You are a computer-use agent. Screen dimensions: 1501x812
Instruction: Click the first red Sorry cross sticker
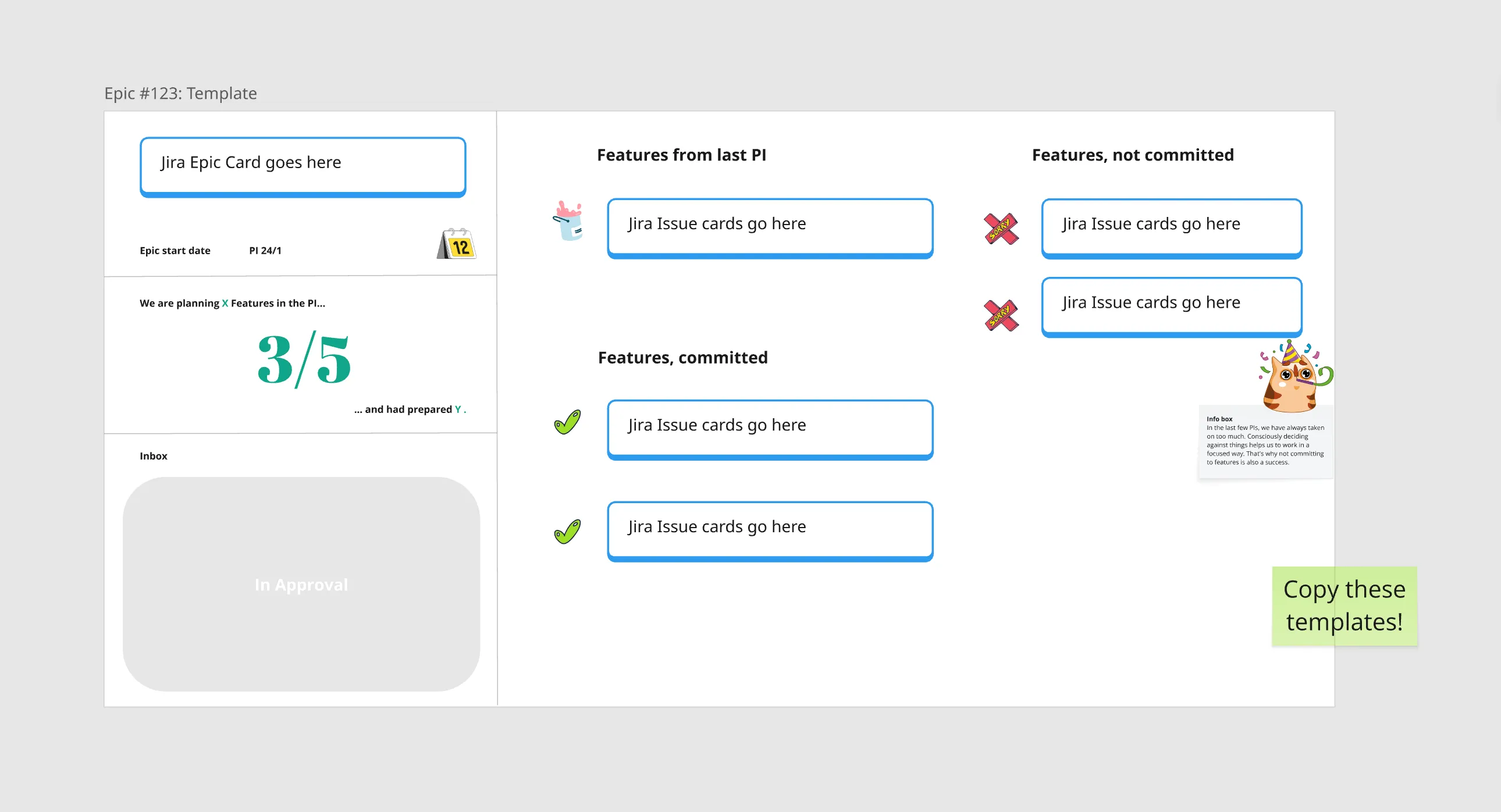[1001, 229]
